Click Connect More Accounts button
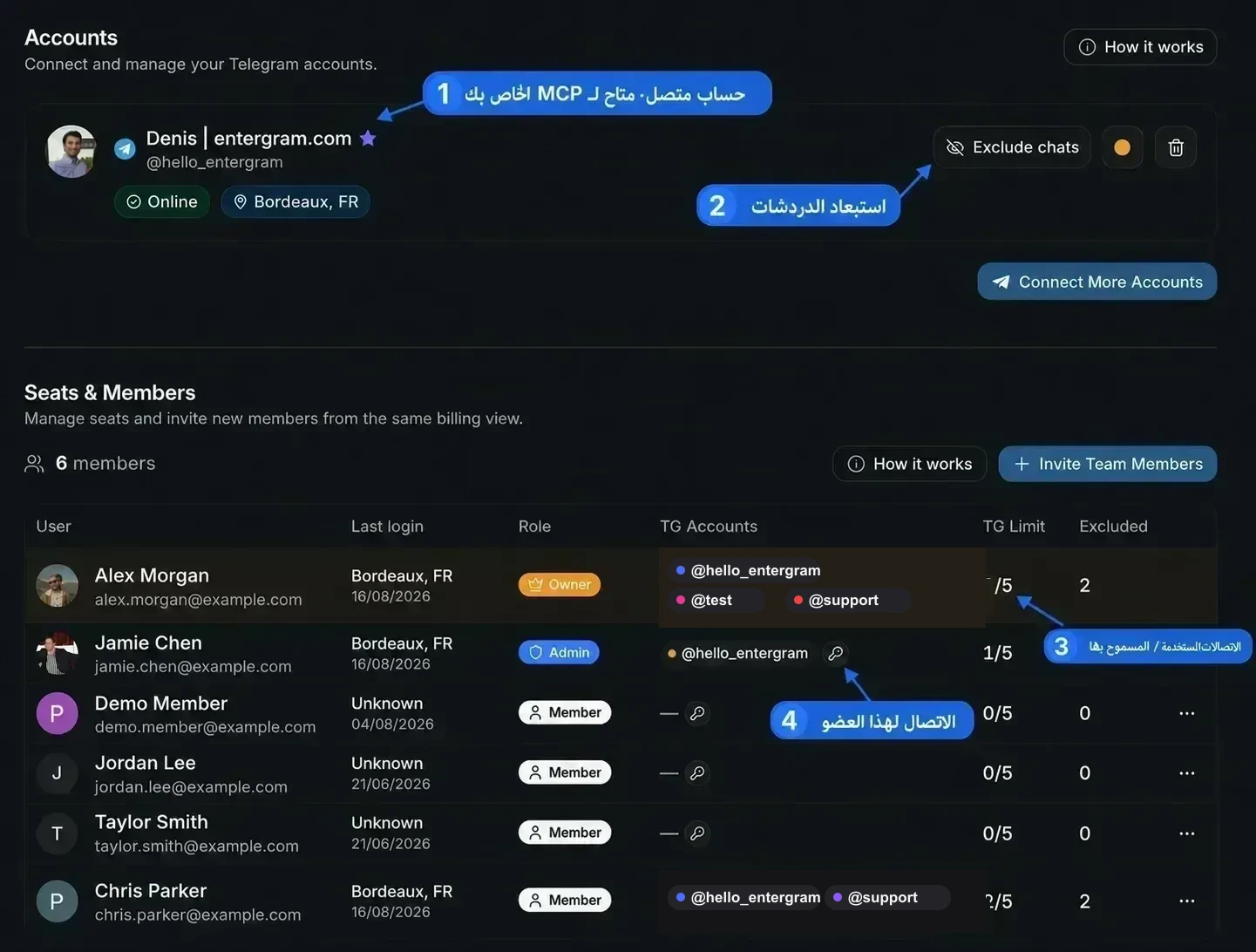The height and width of the screenshot is (952, 1256). [x=1096, y=282]
